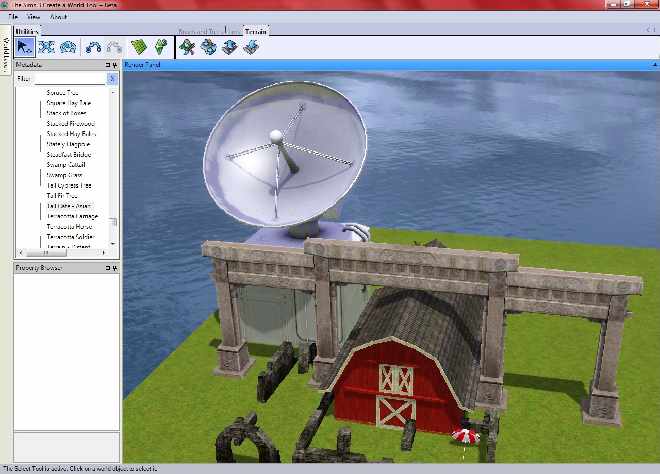Click the horizontal scrollbar thumb in Metadata list
The width and height of the screenshot is (660, 474).
(46, 253)
